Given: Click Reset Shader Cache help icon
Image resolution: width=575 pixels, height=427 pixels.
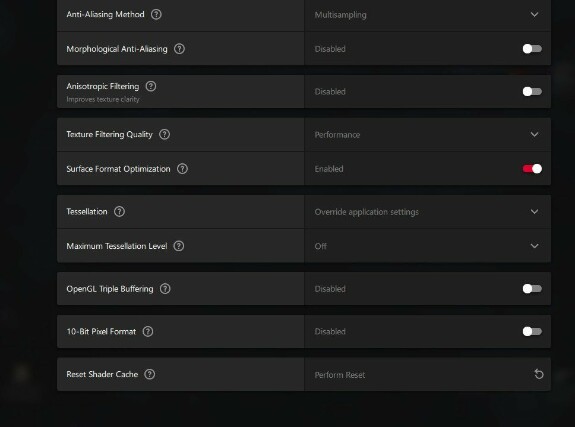Looking at the screenshot, I should point(150,374).
